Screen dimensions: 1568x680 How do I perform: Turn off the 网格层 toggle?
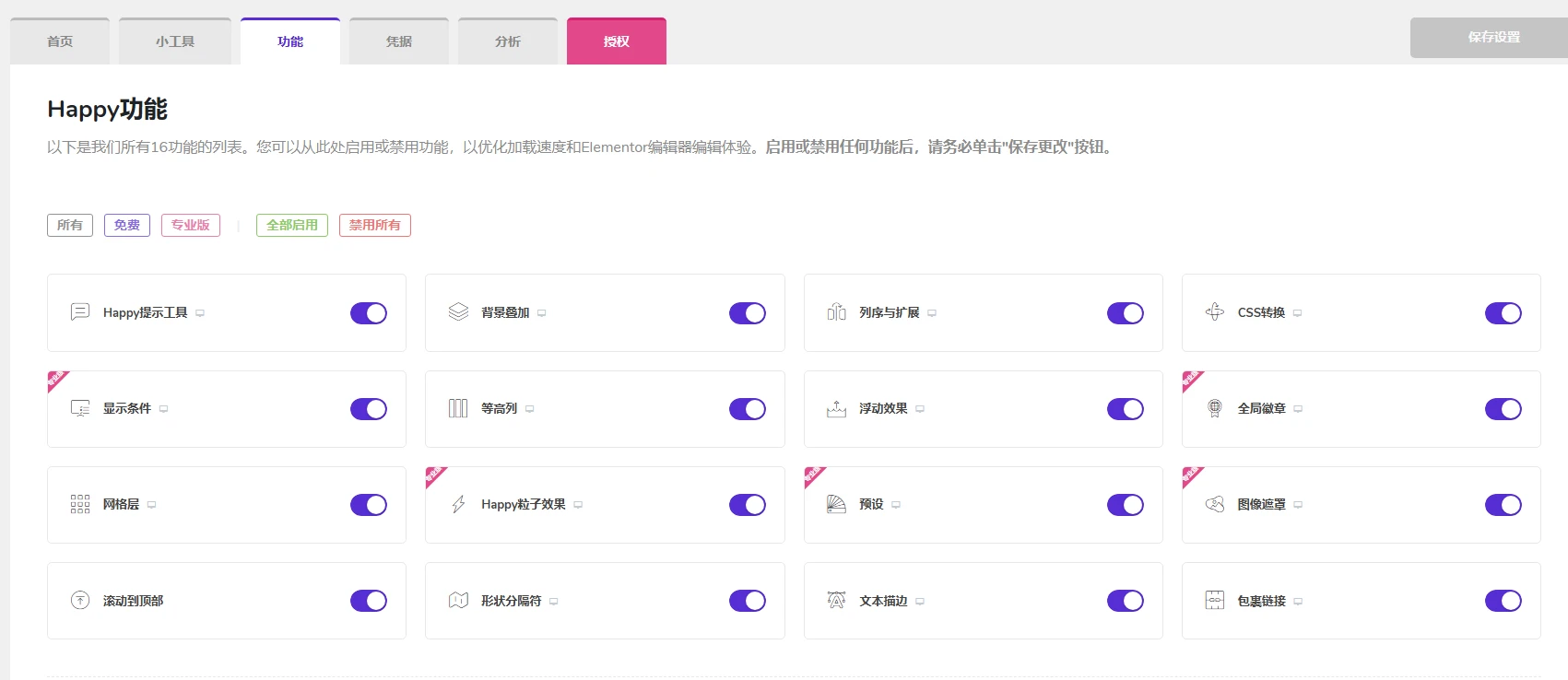click(369, 505)
